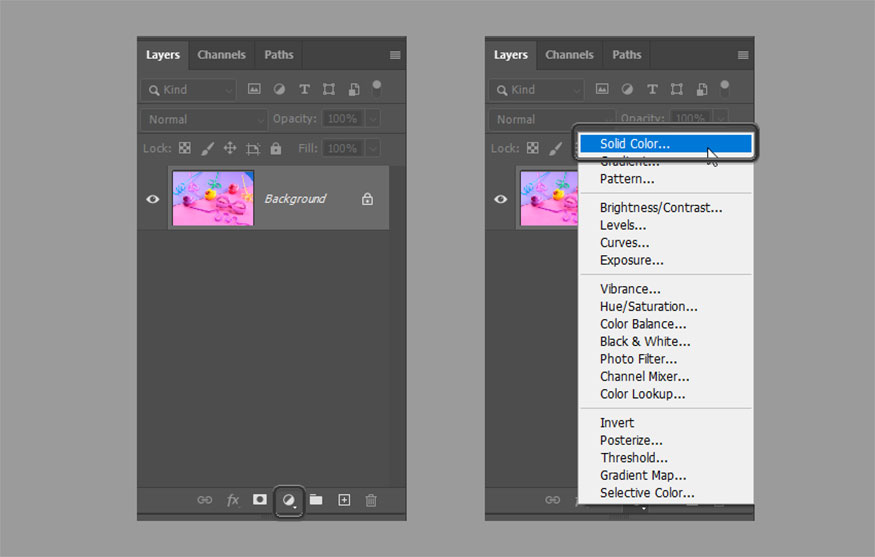Expand Opacity slider arrow in left panel

pos(373,118)
